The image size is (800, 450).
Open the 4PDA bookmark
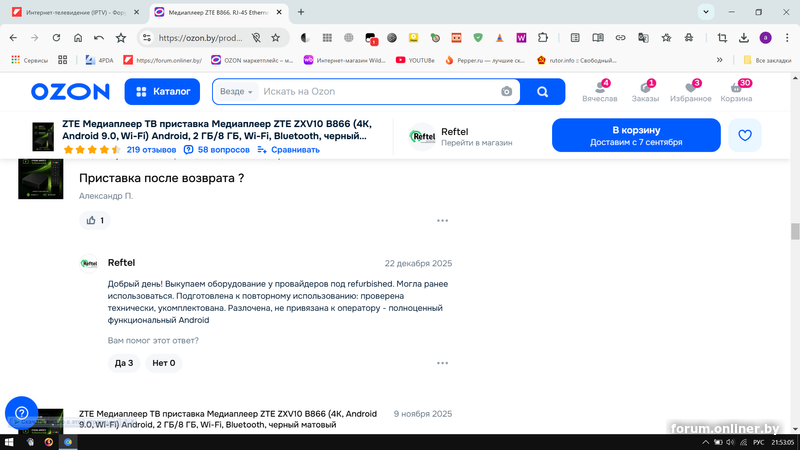[x=99, y=60]
